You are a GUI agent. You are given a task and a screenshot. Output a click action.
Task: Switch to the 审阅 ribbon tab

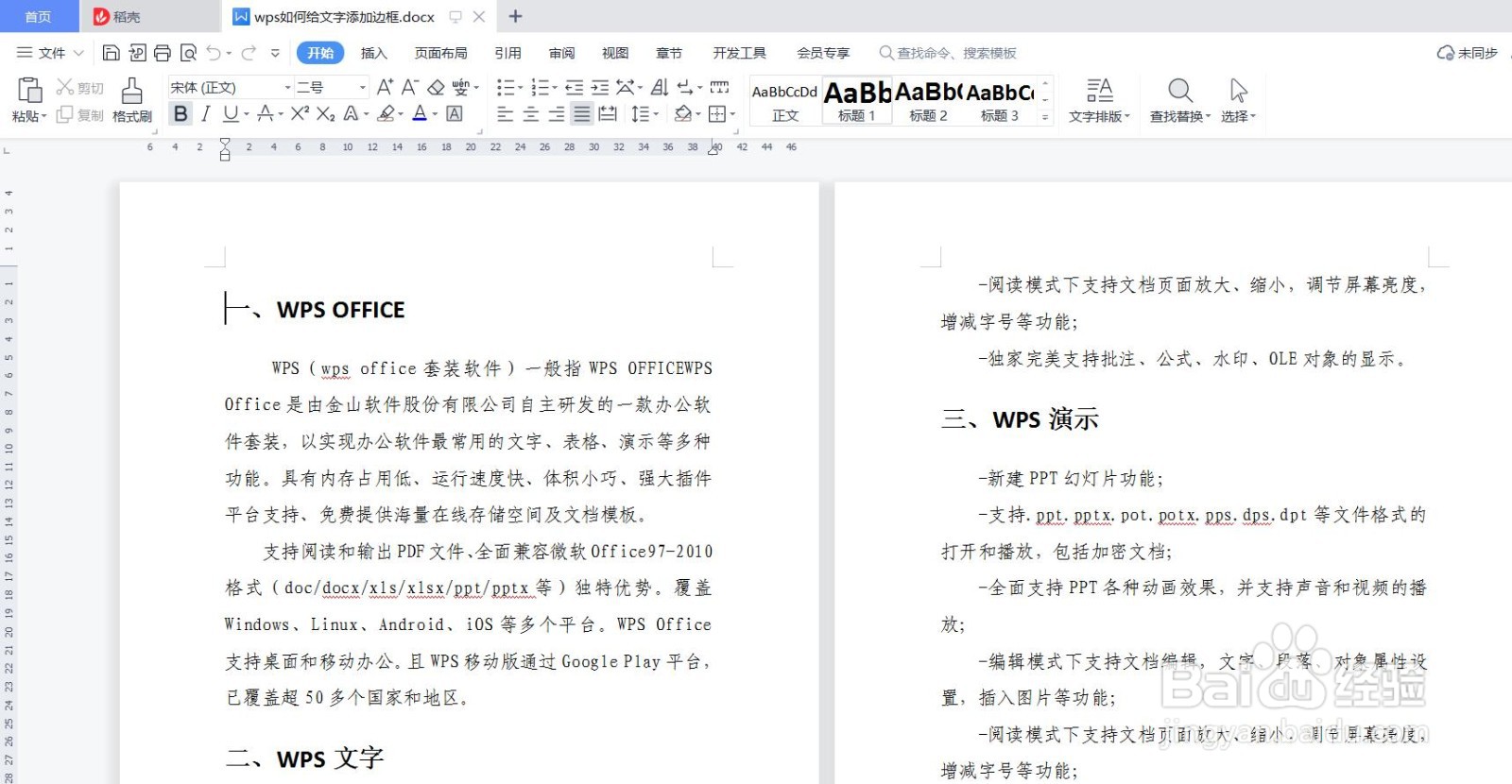(562, 53)
